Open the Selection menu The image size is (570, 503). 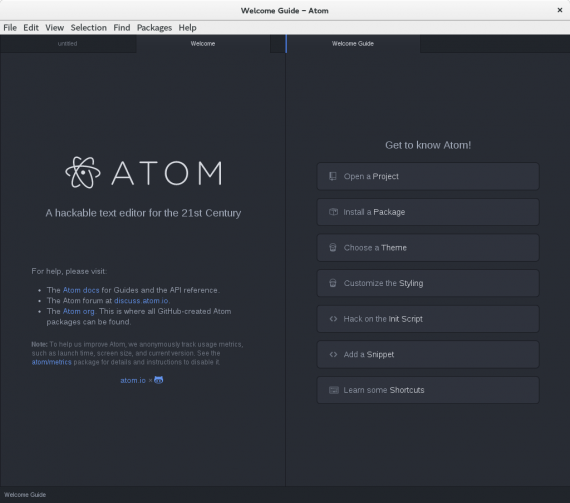click(89, 28)
